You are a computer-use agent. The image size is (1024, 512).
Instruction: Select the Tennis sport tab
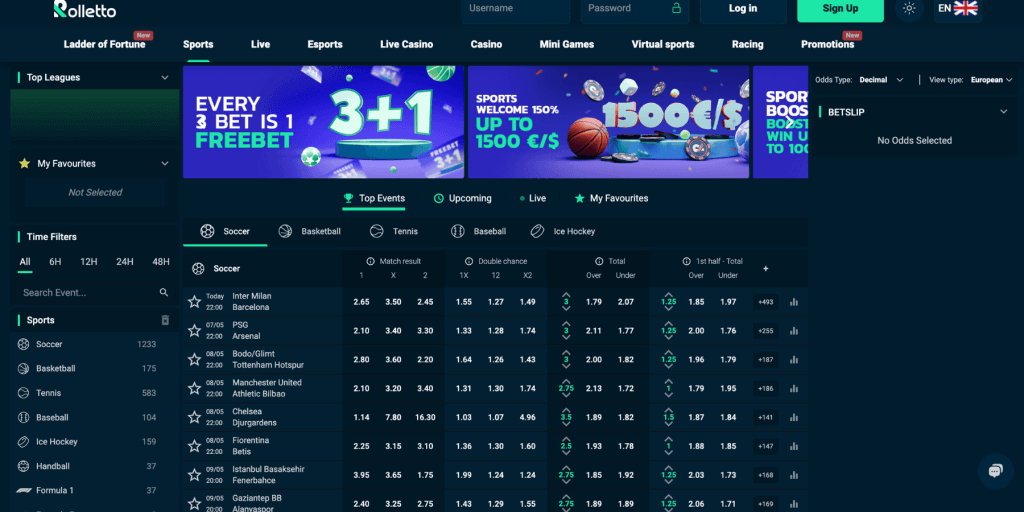click(x=394, y=231)
